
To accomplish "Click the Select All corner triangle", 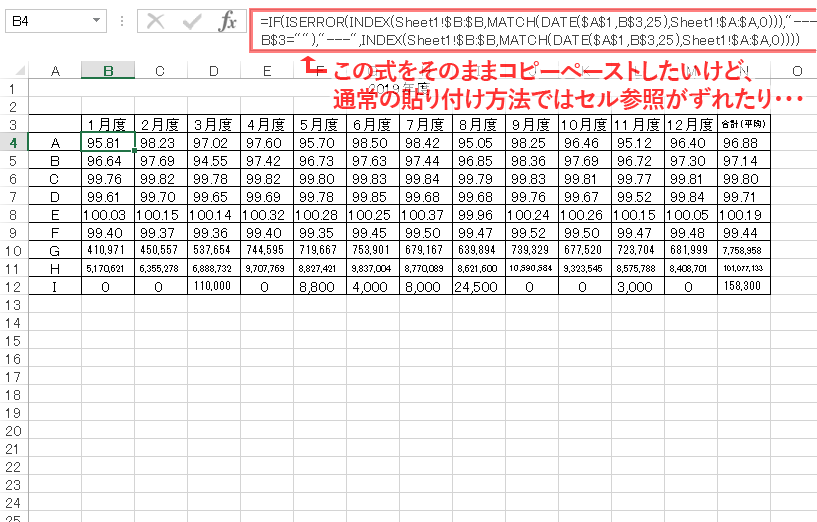I will coord(20,71).
